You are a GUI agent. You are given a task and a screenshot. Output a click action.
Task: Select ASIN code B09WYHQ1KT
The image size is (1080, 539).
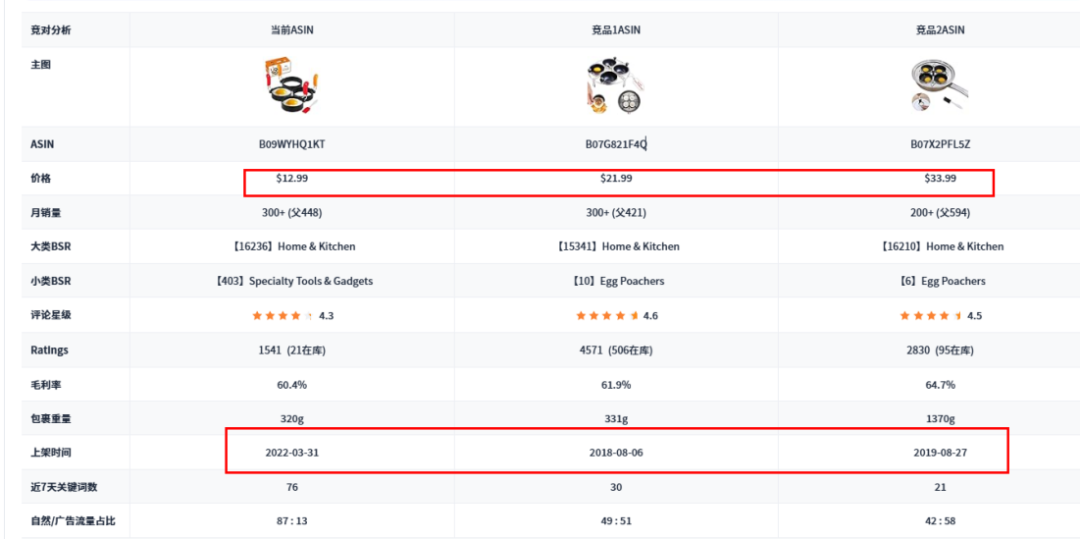(292, 144)
